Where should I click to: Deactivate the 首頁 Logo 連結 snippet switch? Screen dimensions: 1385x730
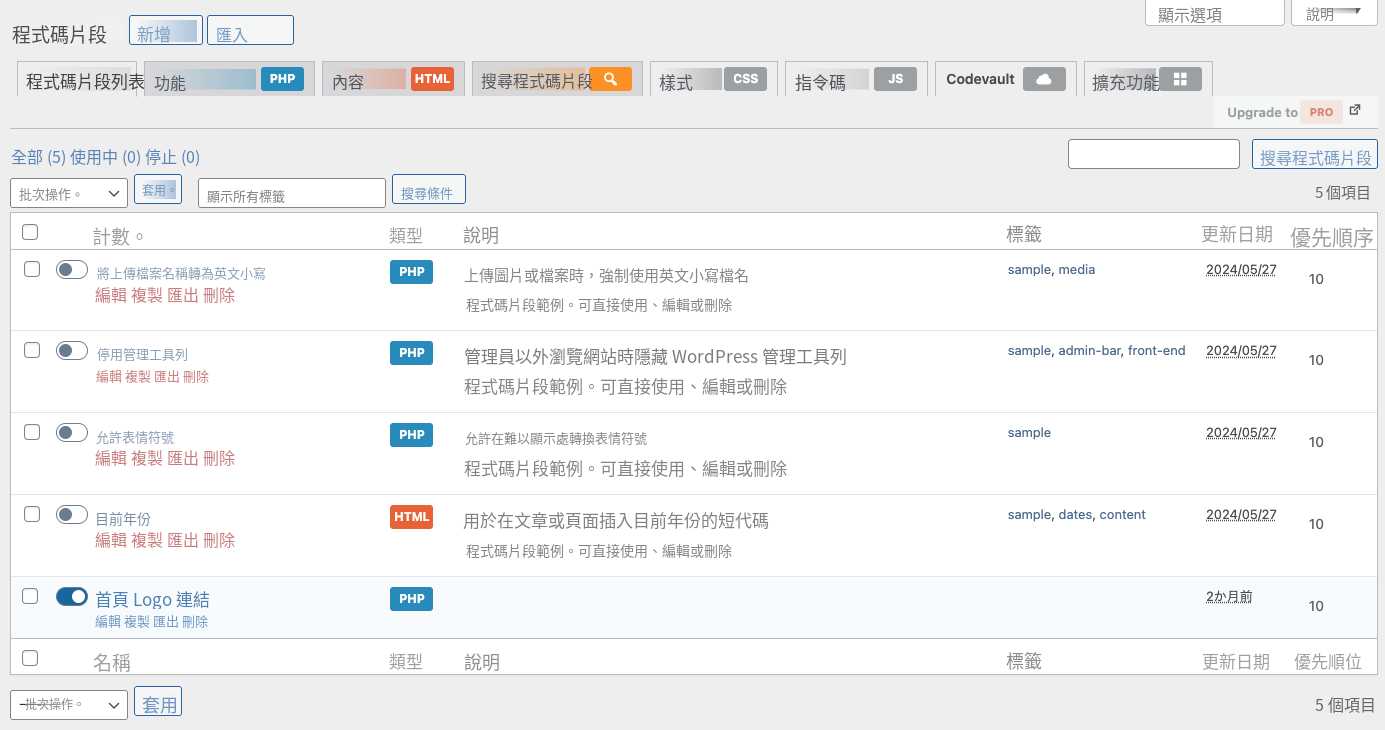72,596
